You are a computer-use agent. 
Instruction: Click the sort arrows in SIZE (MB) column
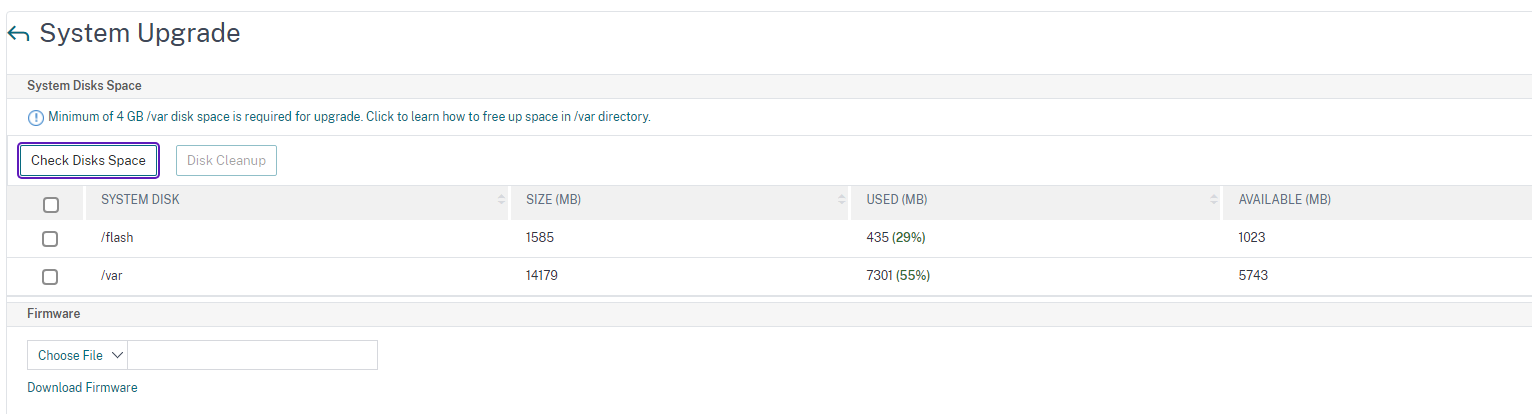click(842, 200)
